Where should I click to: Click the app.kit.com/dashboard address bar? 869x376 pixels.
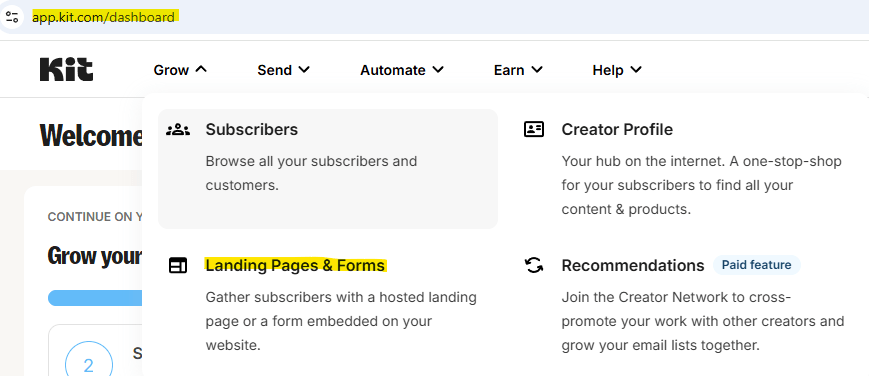pyautogui.click(x=103, y=17)
